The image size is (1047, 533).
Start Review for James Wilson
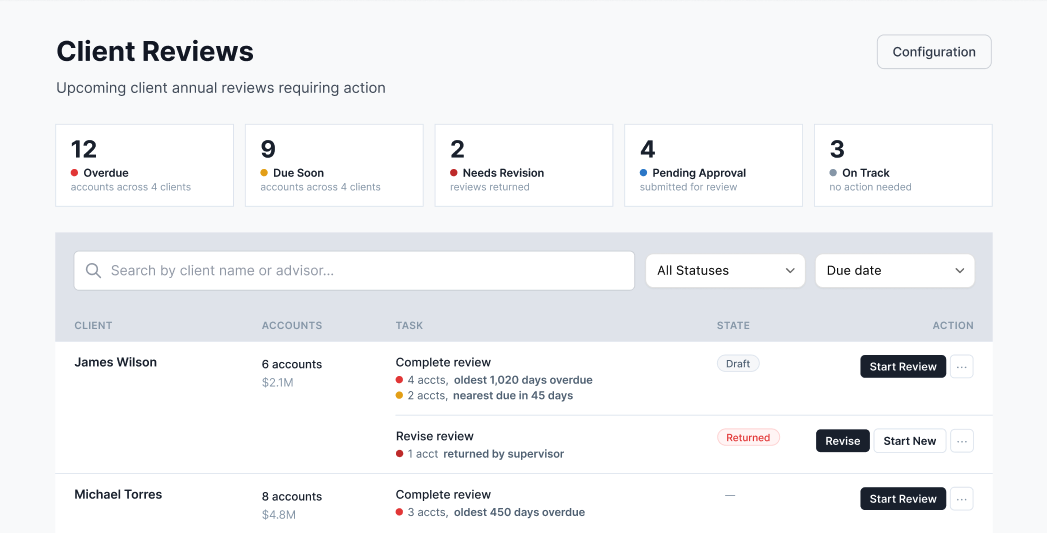[x=902, y=367]
